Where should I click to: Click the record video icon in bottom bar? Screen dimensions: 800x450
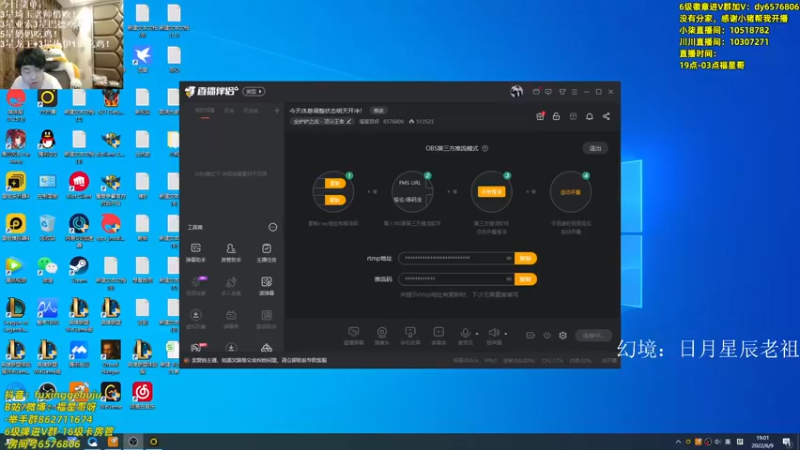point(531,335)
